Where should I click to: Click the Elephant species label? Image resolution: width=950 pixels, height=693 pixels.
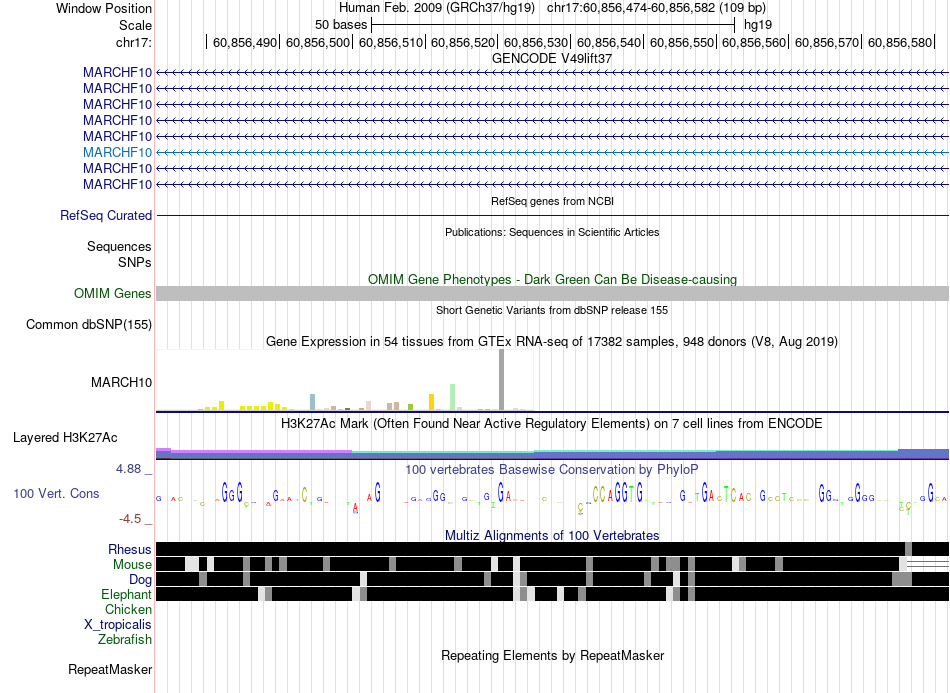click(x=126, y=595)
